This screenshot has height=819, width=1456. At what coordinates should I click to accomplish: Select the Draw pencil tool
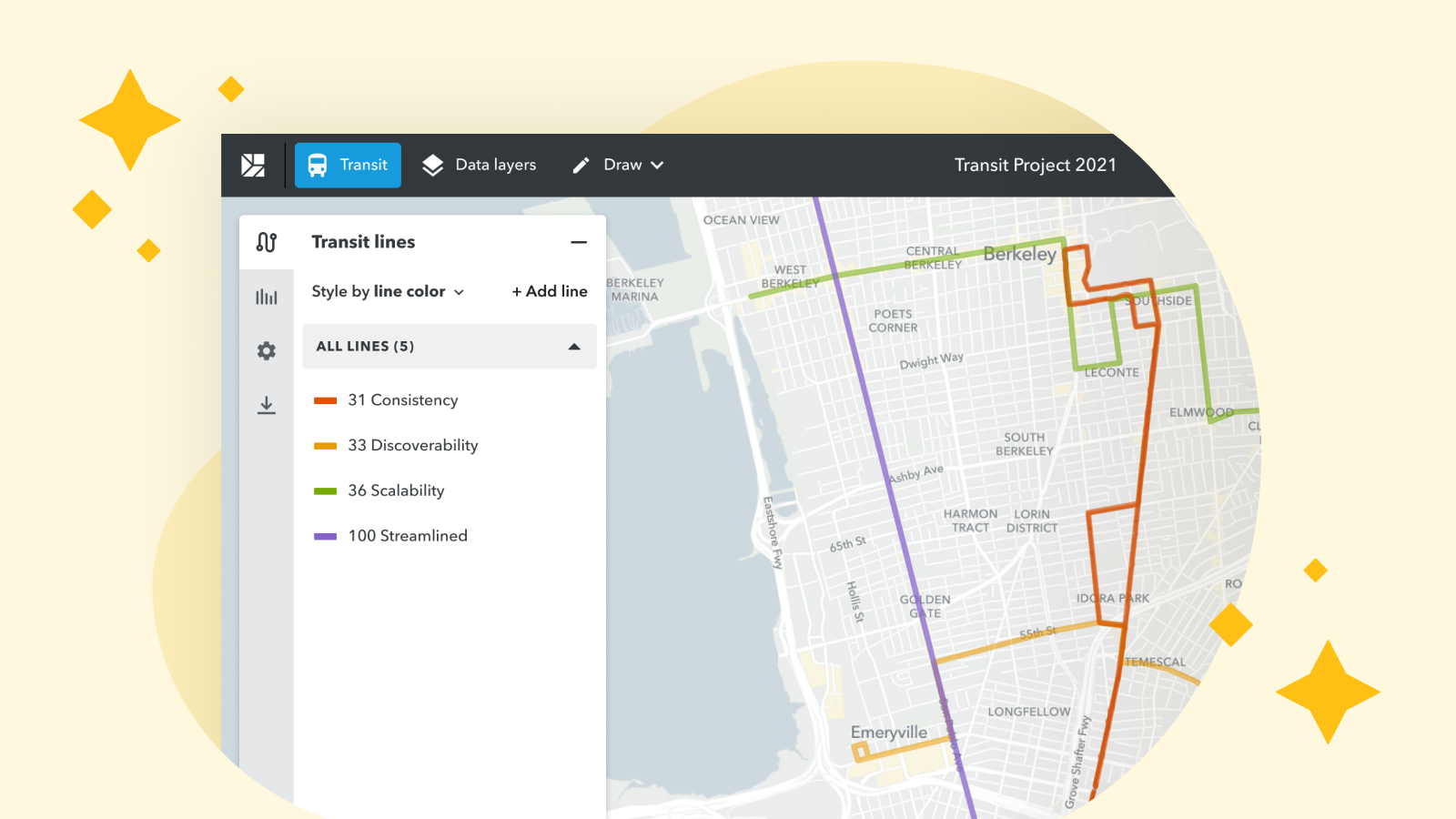[581, 165]
